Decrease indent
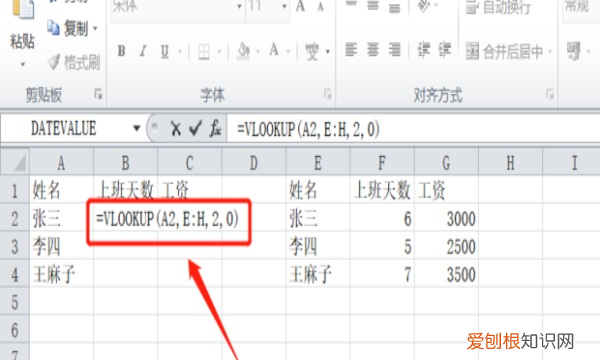The width and height of the screenshot is (600, 360). coord(423,50)
